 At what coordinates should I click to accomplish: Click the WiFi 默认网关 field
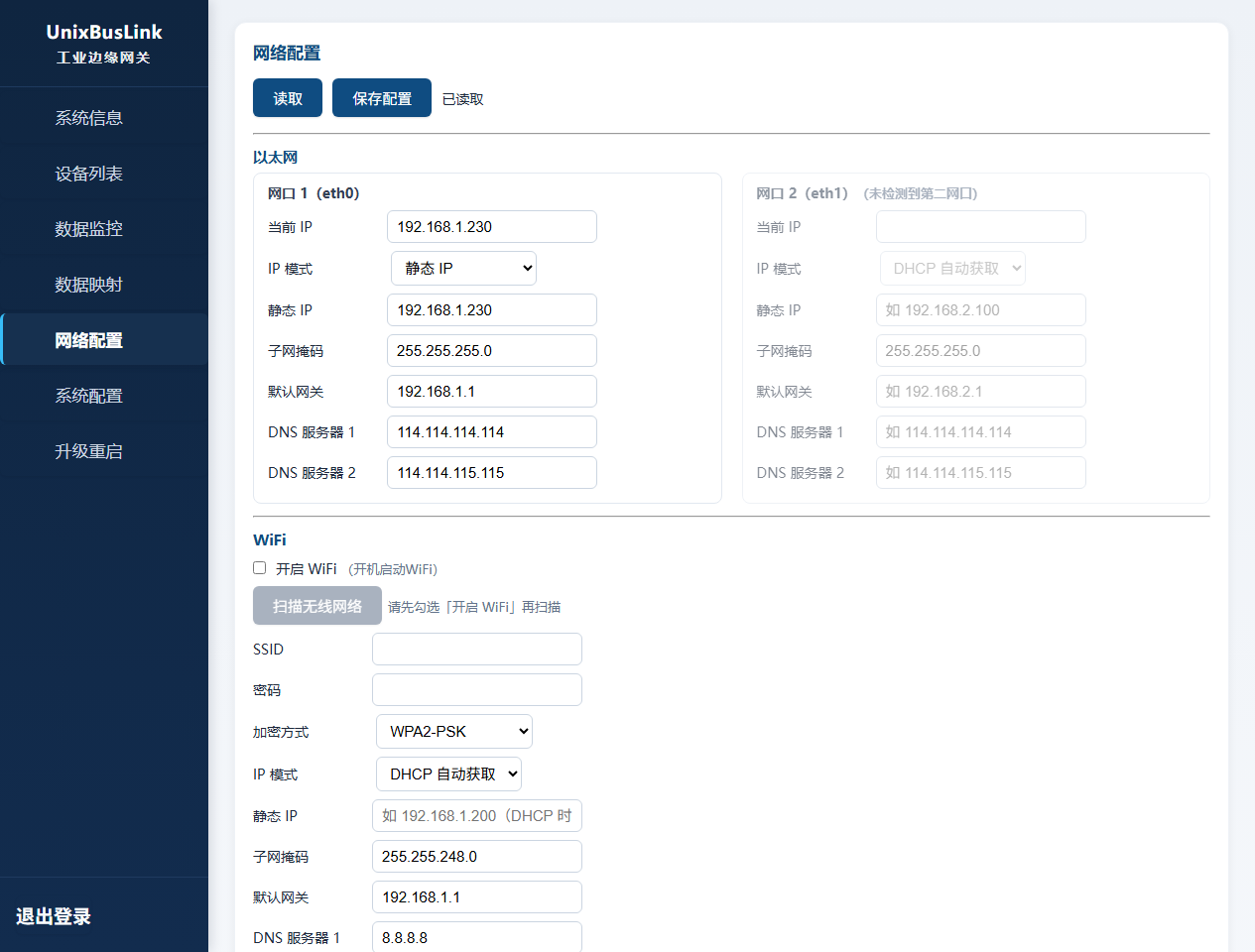coord(477,897)
